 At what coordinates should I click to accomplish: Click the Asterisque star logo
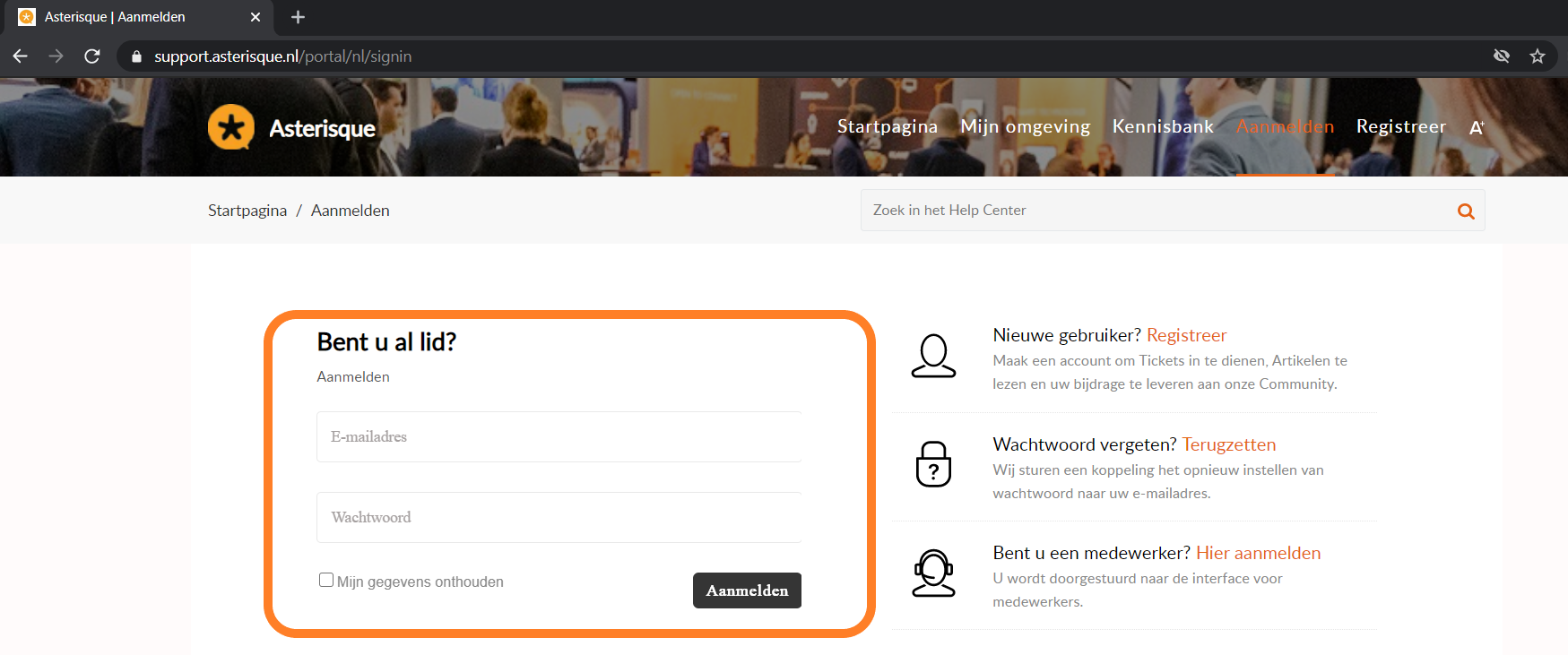click(231, 127)
